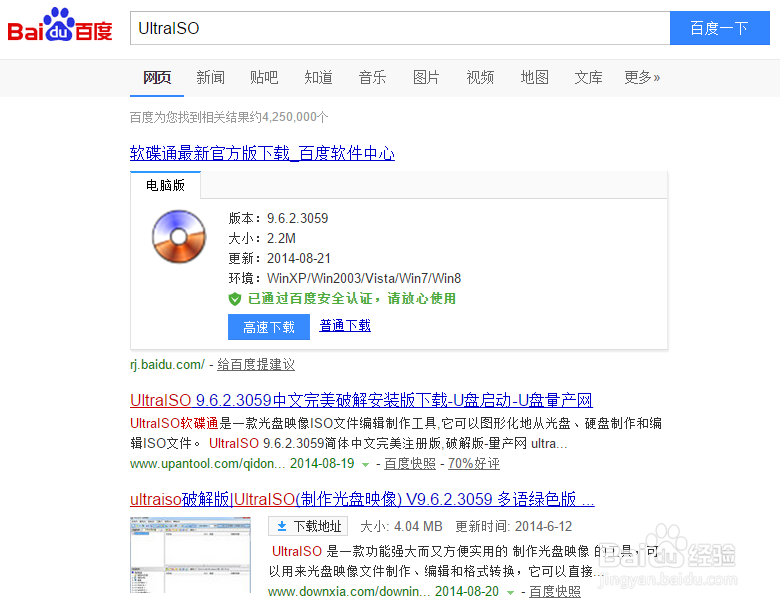Screen dimensions: 780x607
Task: Click the version text 9.6.2.3059
Action: [x=297, y=218]
